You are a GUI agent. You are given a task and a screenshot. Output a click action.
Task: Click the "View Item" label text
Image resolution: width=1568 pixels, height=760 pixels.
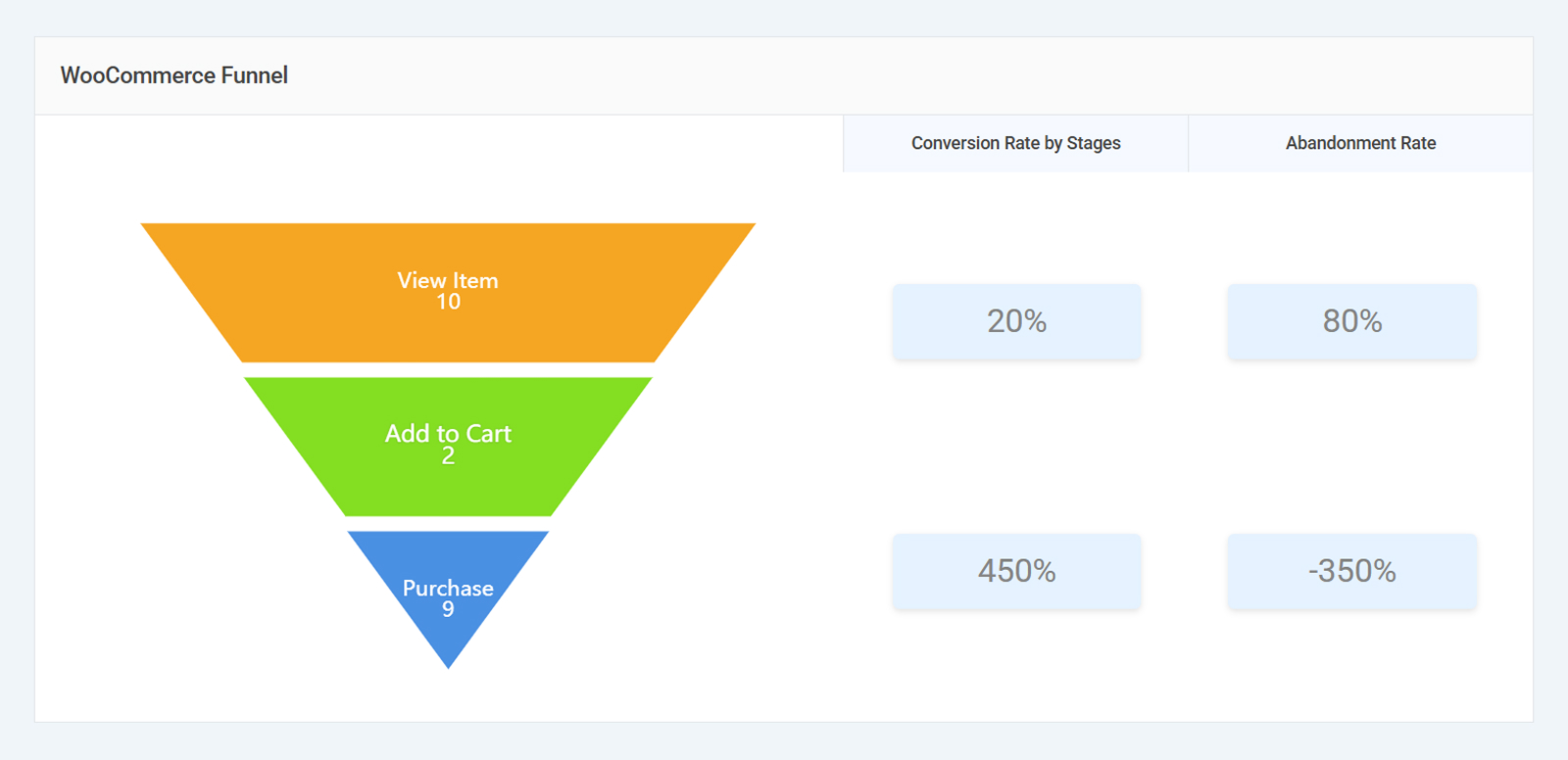coord(448,280)
